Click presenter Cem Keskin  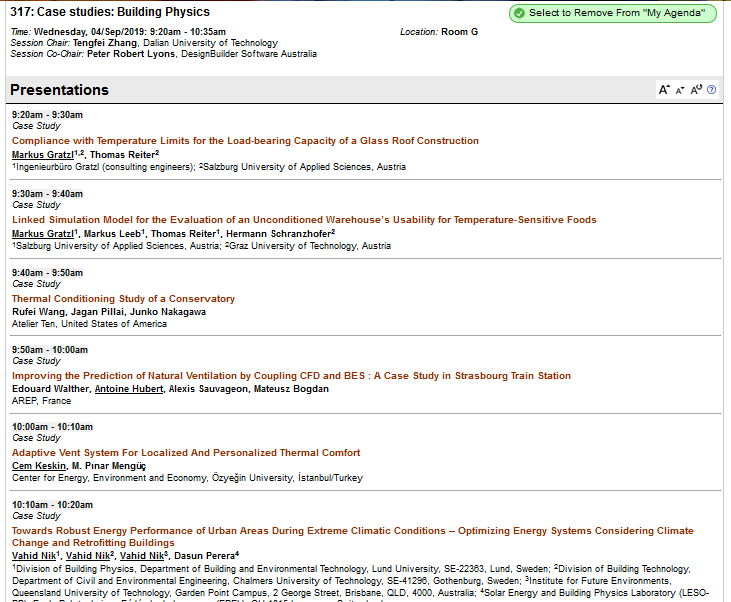pyautogui.click(x=39, y=466)
